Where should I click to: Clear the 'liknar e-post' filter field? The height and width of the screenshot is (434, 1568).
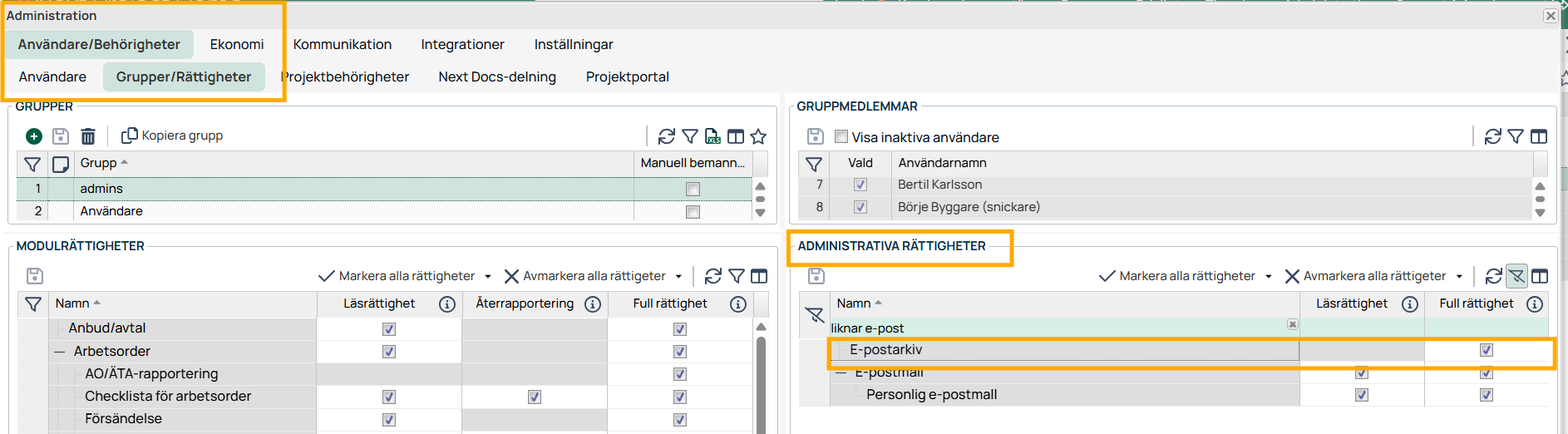pos(1293,324)
